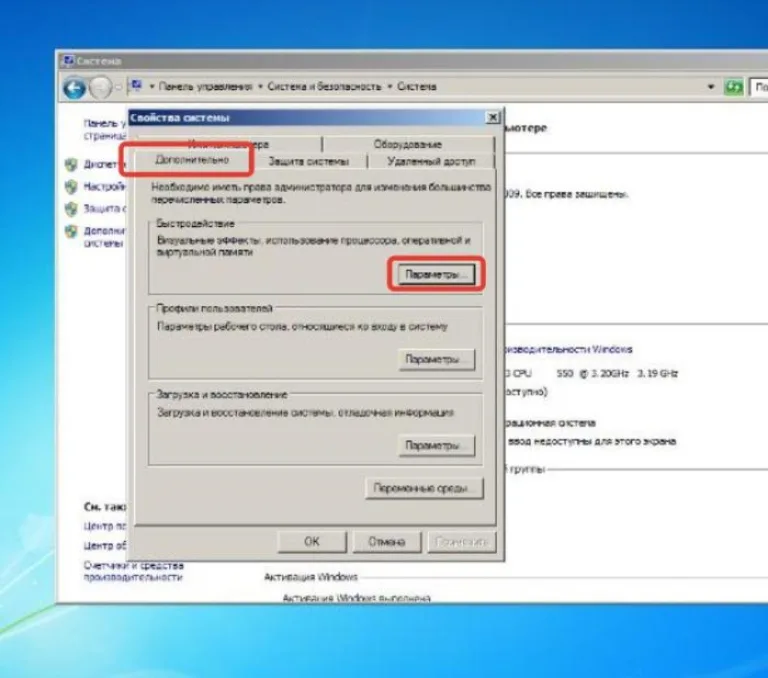Open Параметры in the Быстродействие section

436,274
